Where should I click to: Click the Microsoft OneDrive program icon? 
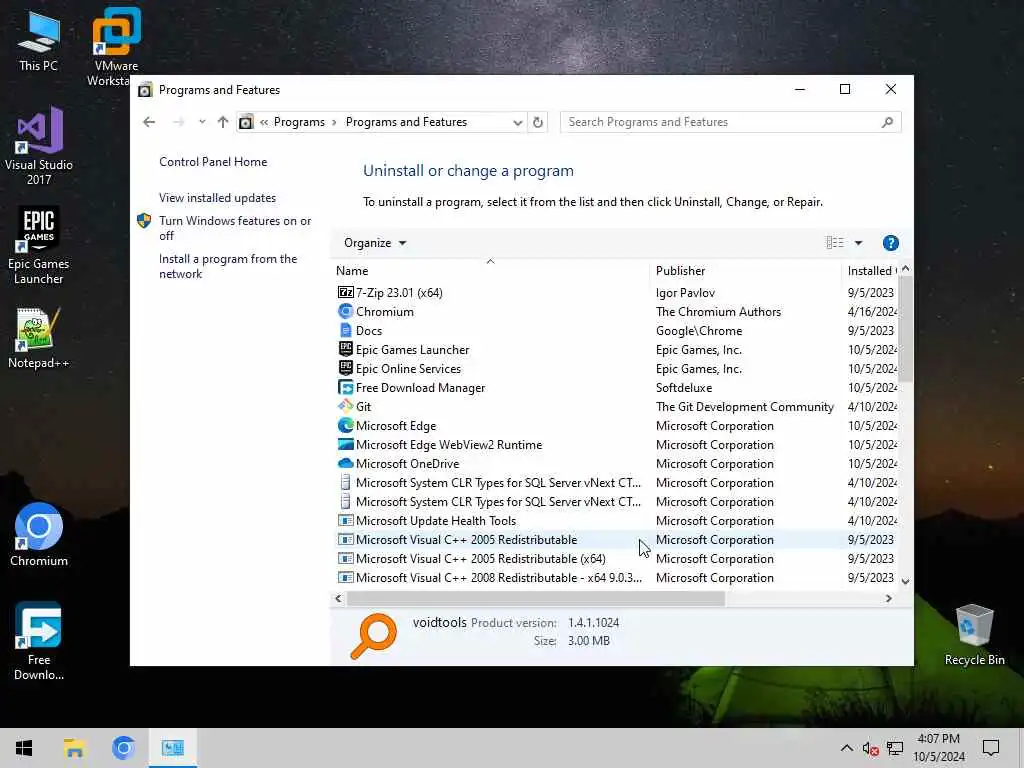(345, 464)
